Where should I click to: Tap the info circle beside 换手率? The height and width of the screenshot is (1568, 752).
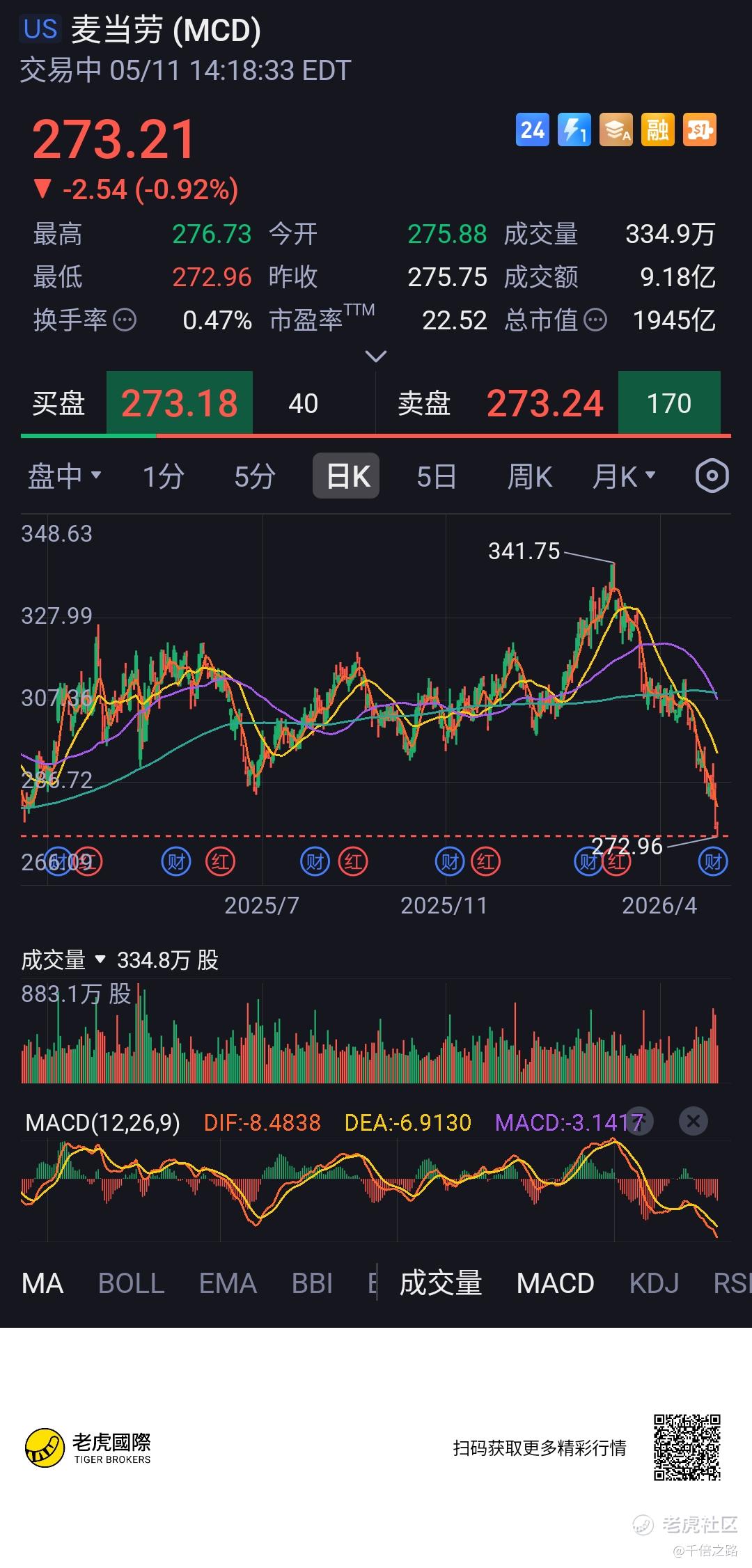click(125, 320)
